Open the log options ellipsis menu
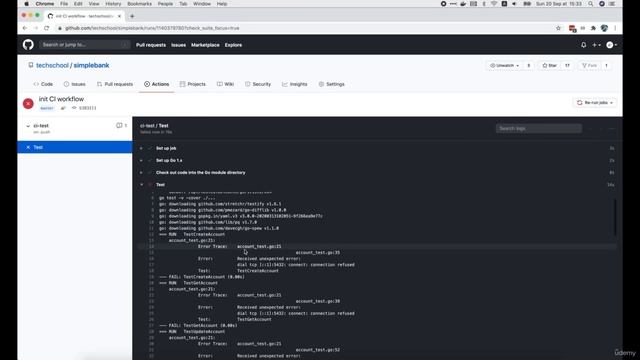Viewport: 640px width, 360px height. [x=611, y=129]
